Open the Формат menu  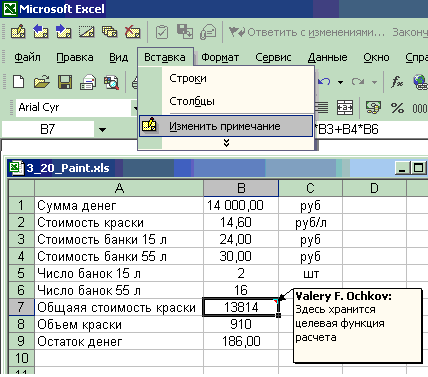[220, 57]
